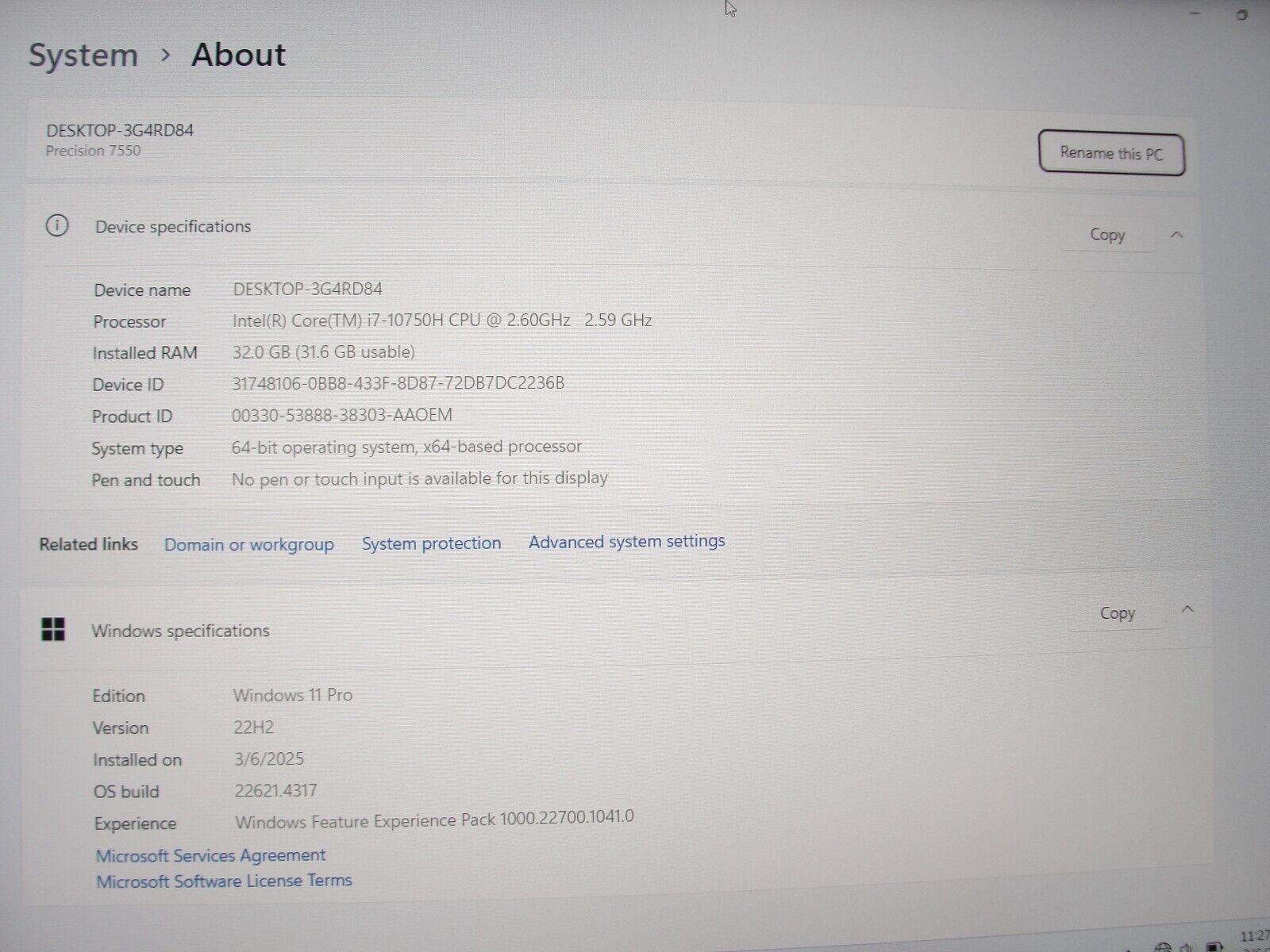Screen dimensions: 1270x952
Task: Click the Precision 7550 model text
Action: [93, 151]
